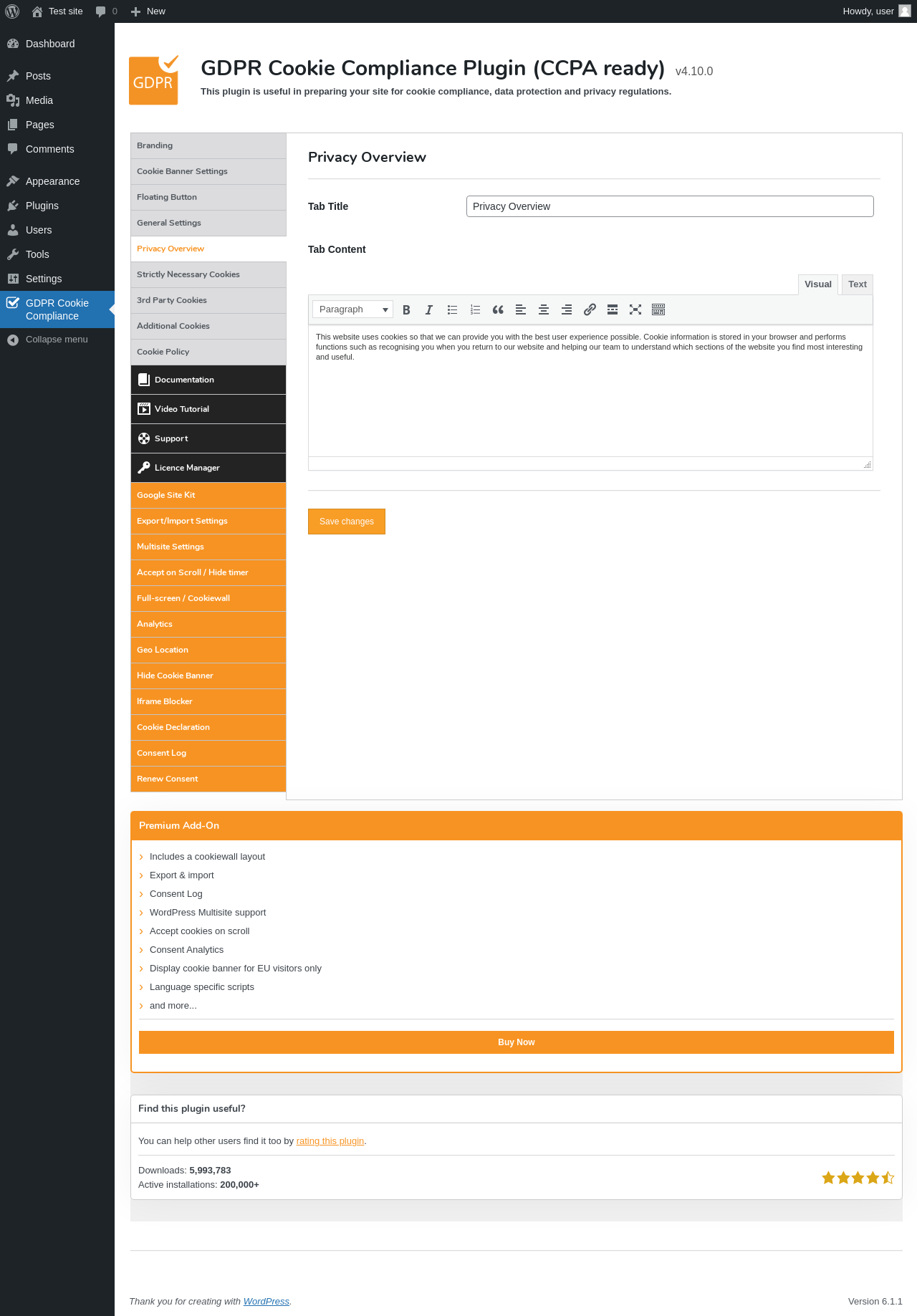917x1316 pixels.
Task: Open Export/Import Settings premium tab
Action: [208, 521]
